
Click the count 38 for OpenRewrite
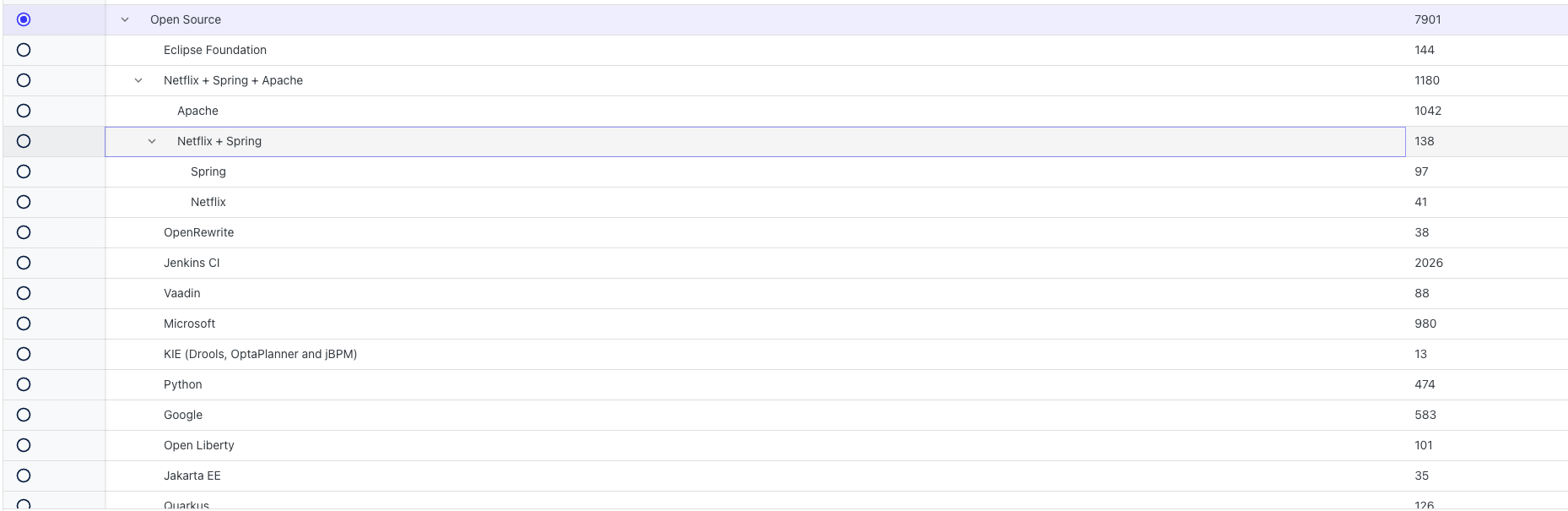click(x=1422, y=232)
